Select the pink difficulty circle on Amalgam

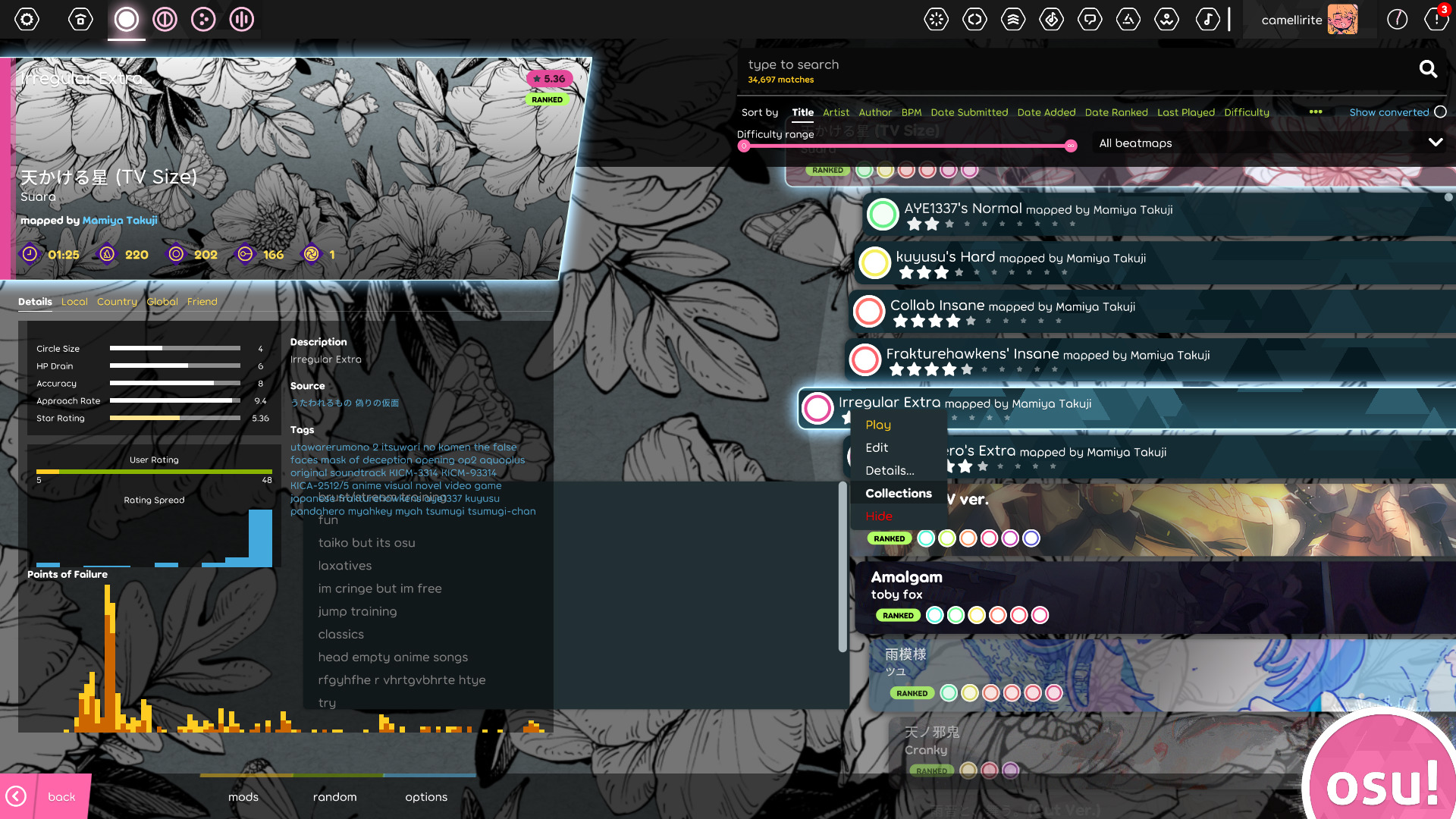click(1040, 615)
